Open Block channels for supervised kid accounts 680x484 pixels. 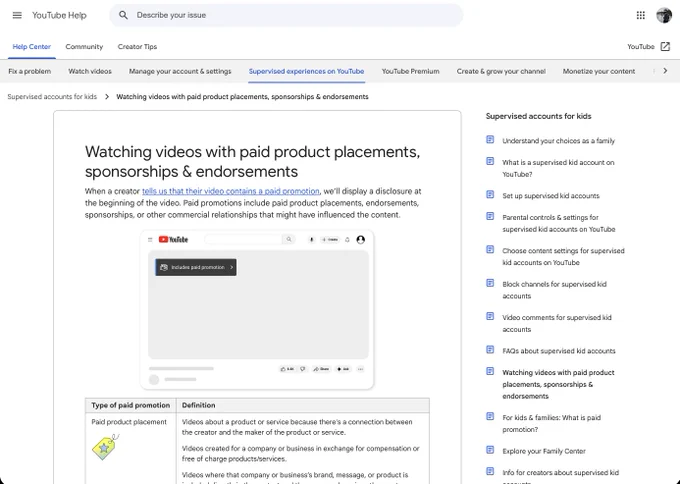pos(554,290)
